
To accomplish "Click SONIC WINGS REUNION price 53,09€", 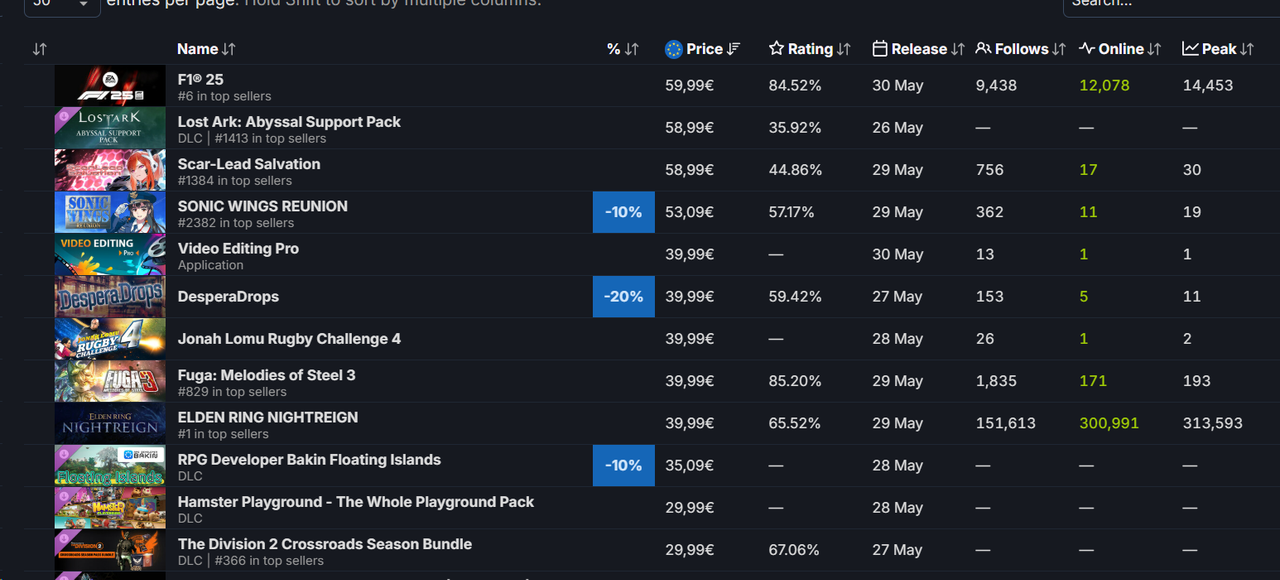I will pyautogui.click(x=689, y=212).
